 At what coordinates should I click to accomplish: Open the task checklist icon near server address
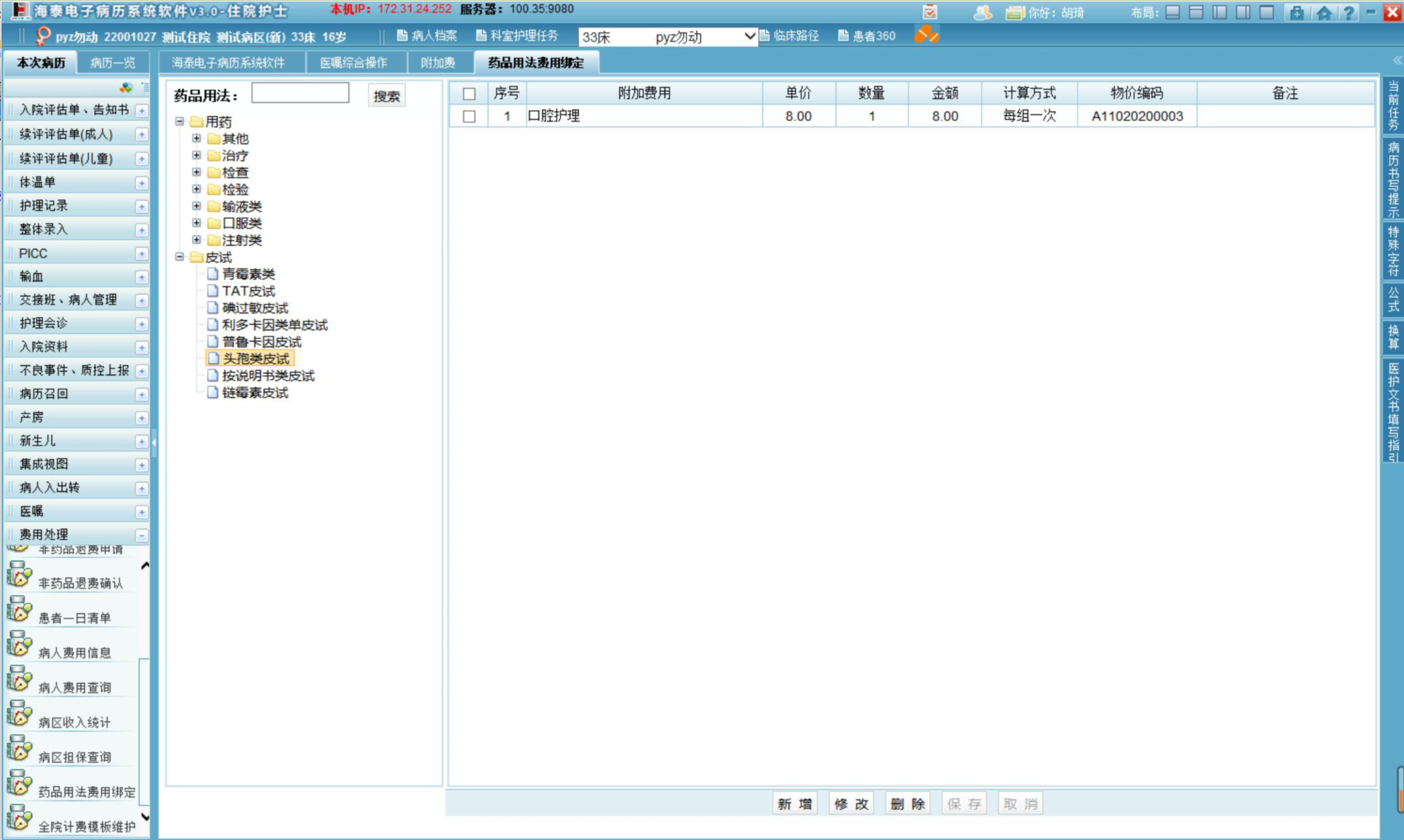pyautogui.click(x=930, y=12)
